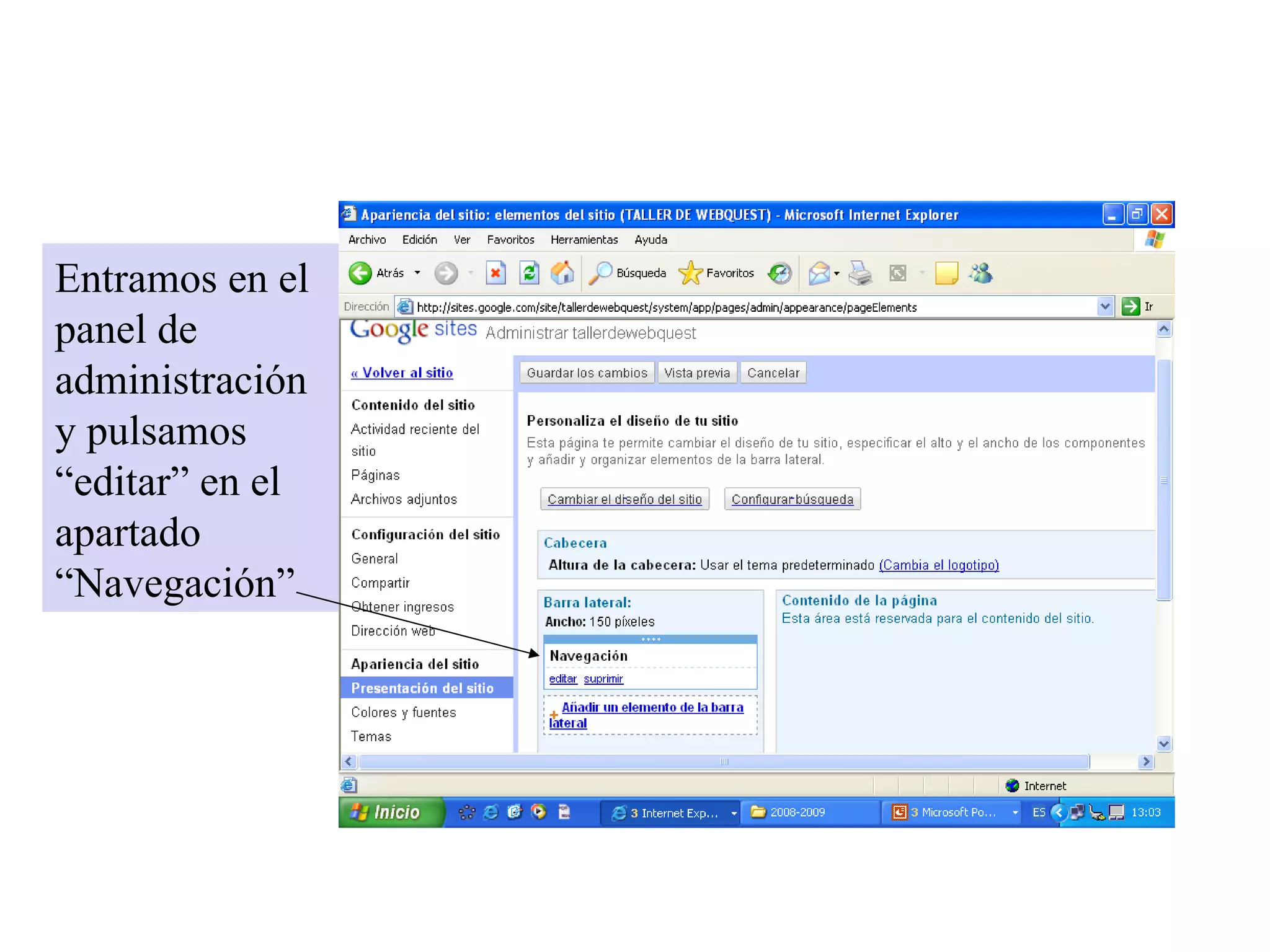Open Archivos adjuntos in the sidebar
This screenshot has width=1270, height=952.
[x=404, y=500]
